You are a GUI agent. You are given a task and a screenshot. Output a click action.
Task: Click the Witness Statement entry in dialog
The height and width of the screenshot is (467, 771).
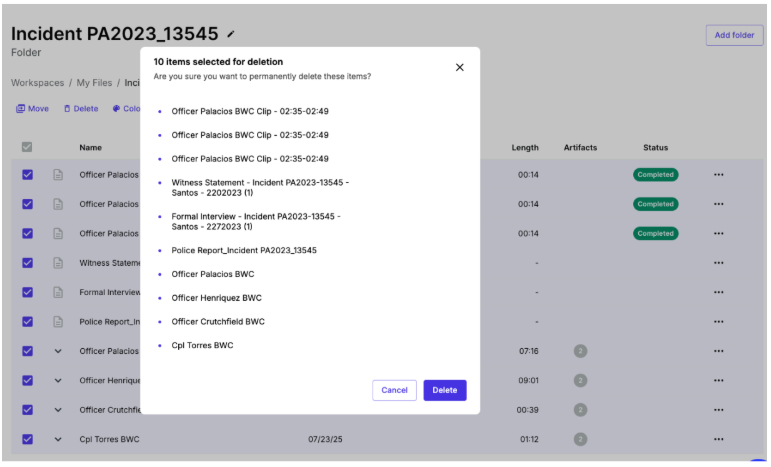pyautogui.click(x=260, y=188)
